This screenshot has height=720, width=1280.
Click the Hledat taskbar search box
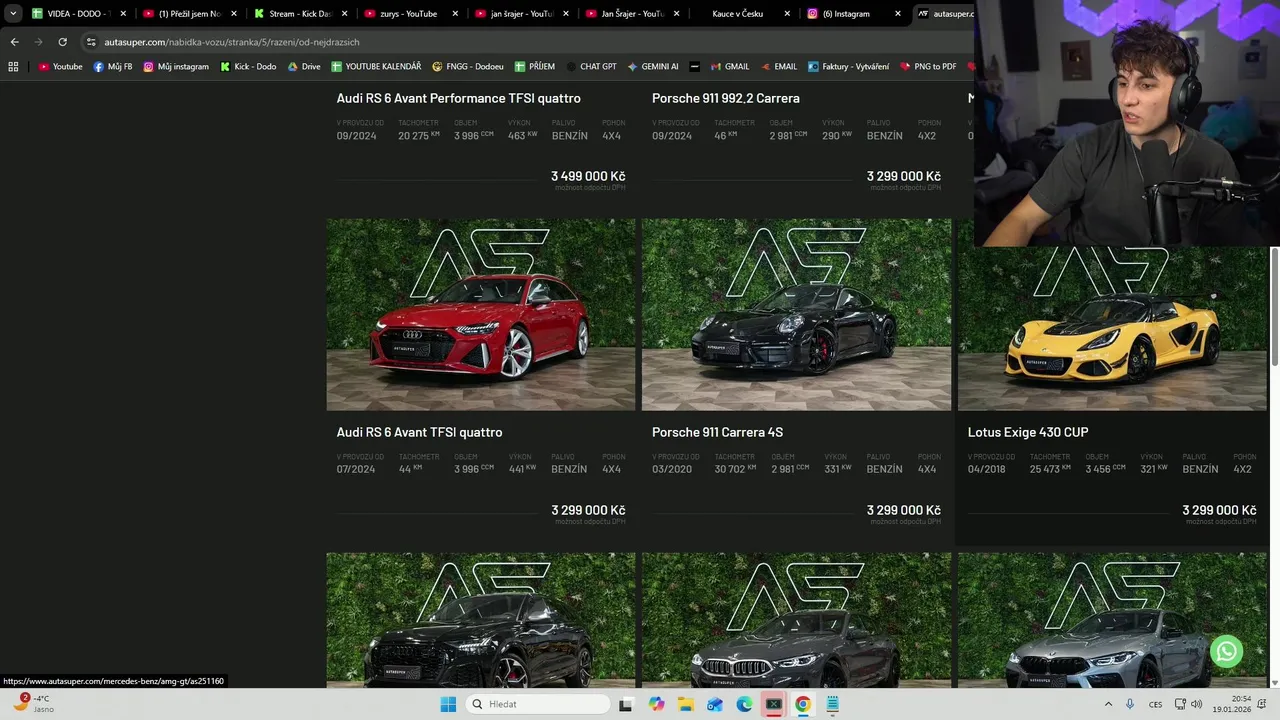click(539, 704)
